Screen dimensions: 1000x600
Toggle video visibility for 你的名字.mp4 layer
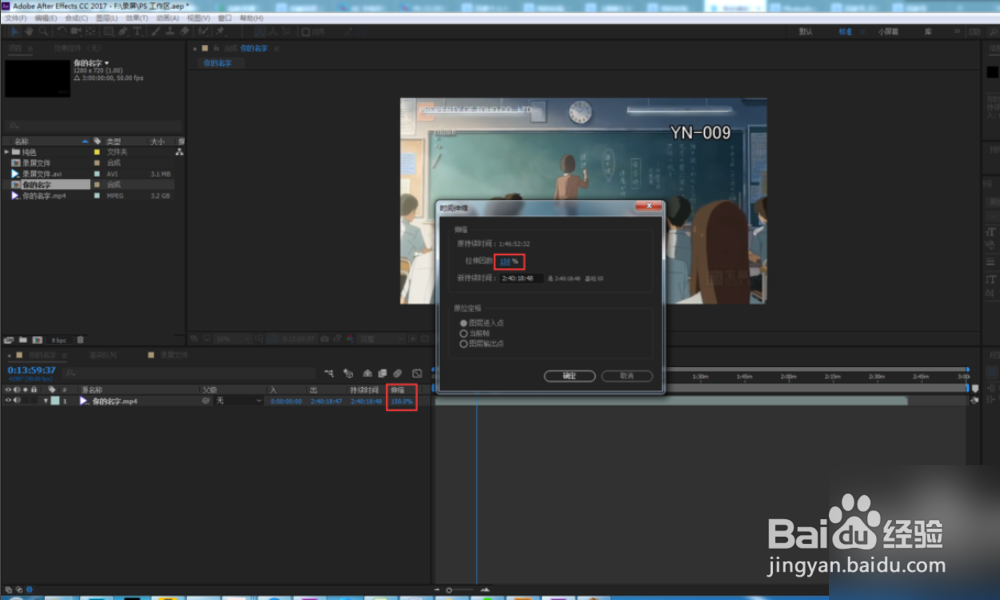pyautogui.click(x=8, y=400)
